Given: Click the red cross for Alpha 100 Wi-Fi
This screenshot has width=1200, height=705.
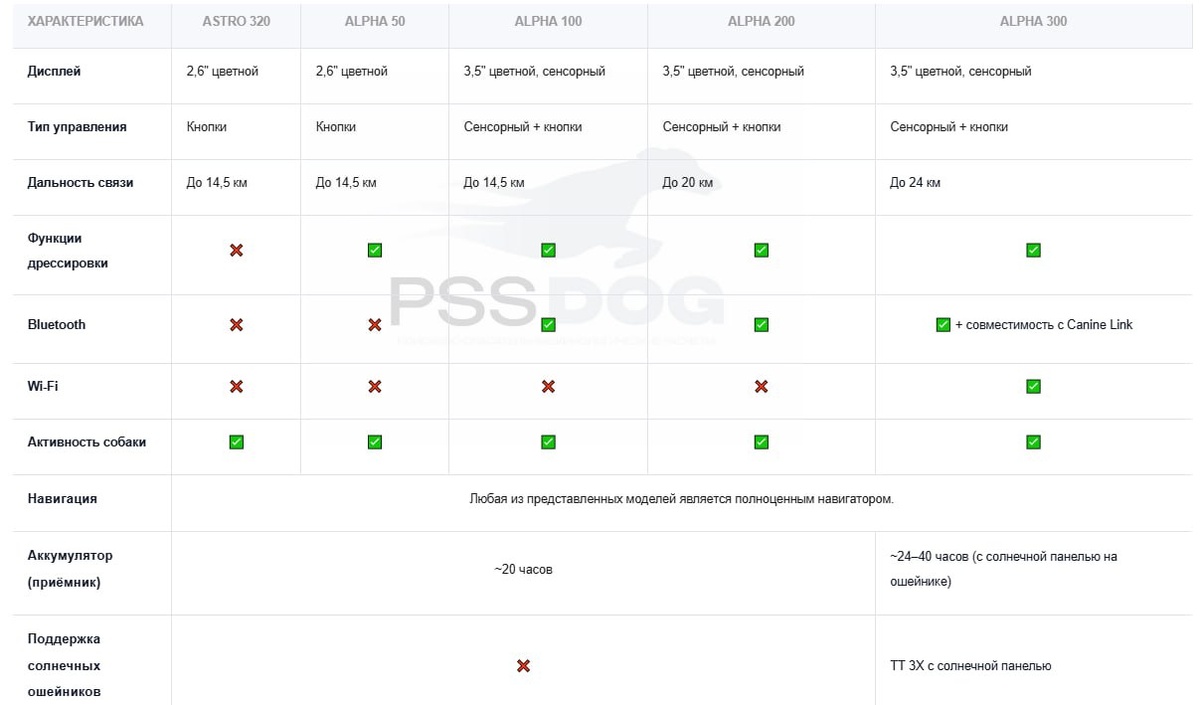Looking at the screenshot, I should tap(548, 386).
